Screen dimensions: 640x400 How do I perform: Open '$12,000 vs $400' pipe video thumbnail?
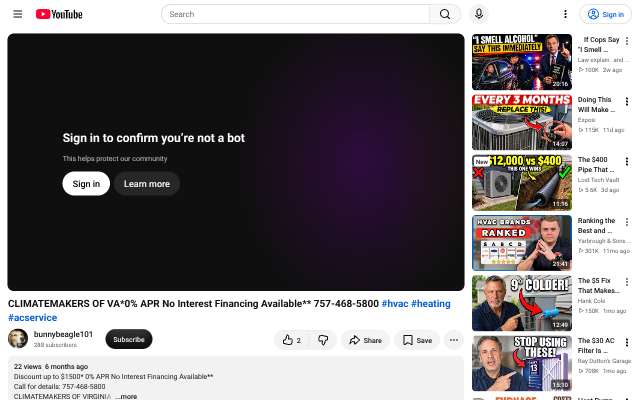[x=522, y=182]
